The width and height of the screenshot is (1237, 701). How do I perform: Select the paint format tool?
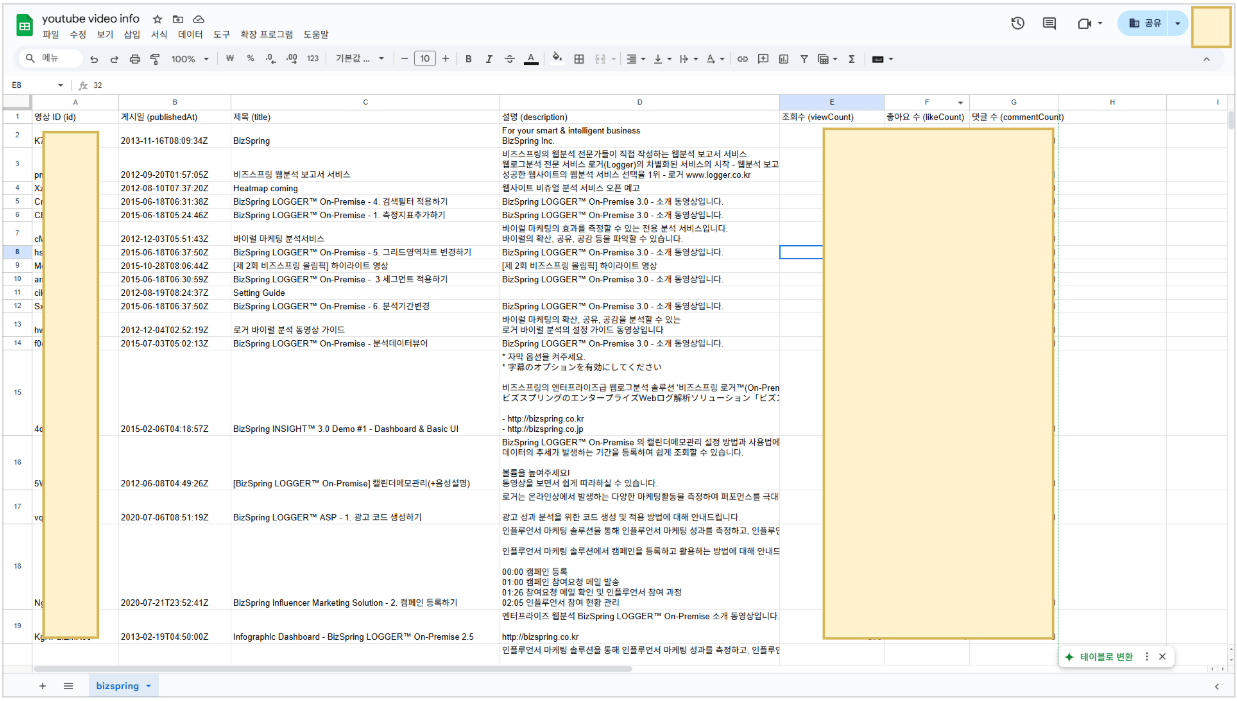point(155,59)
